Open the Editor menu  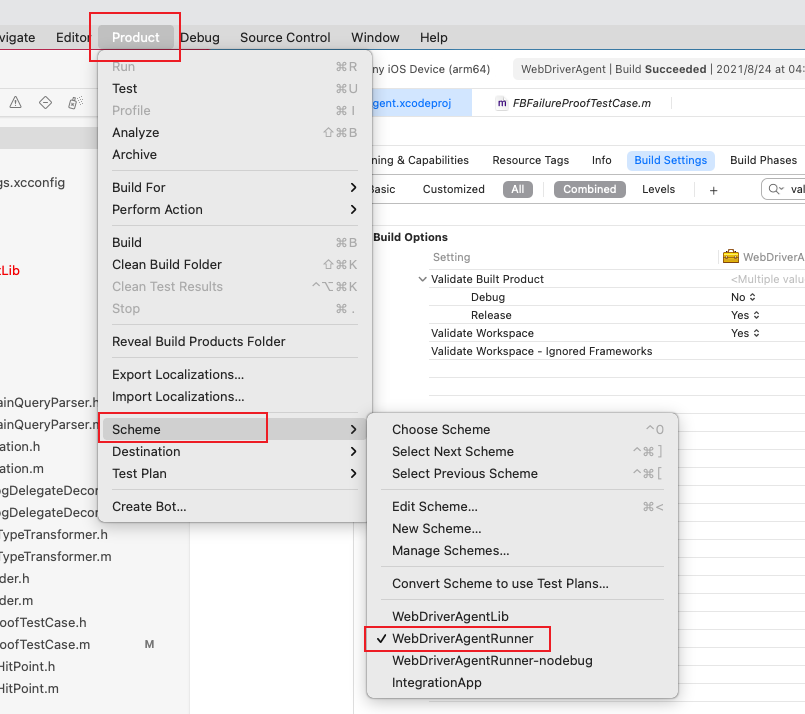73,37
